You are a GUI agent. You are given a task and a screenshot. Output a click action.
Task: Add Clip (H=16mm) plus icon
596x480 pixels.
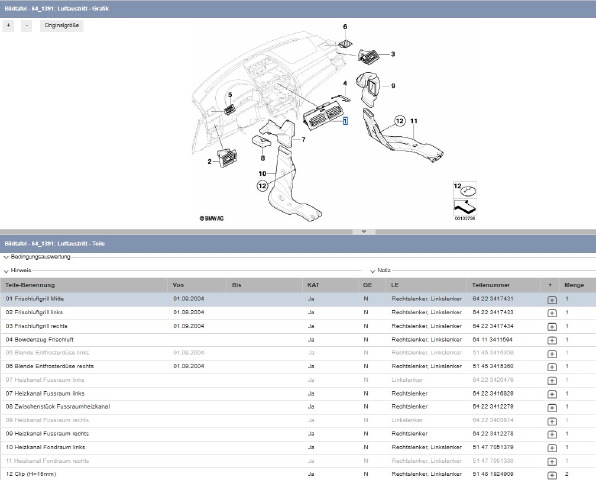[552, 475]
